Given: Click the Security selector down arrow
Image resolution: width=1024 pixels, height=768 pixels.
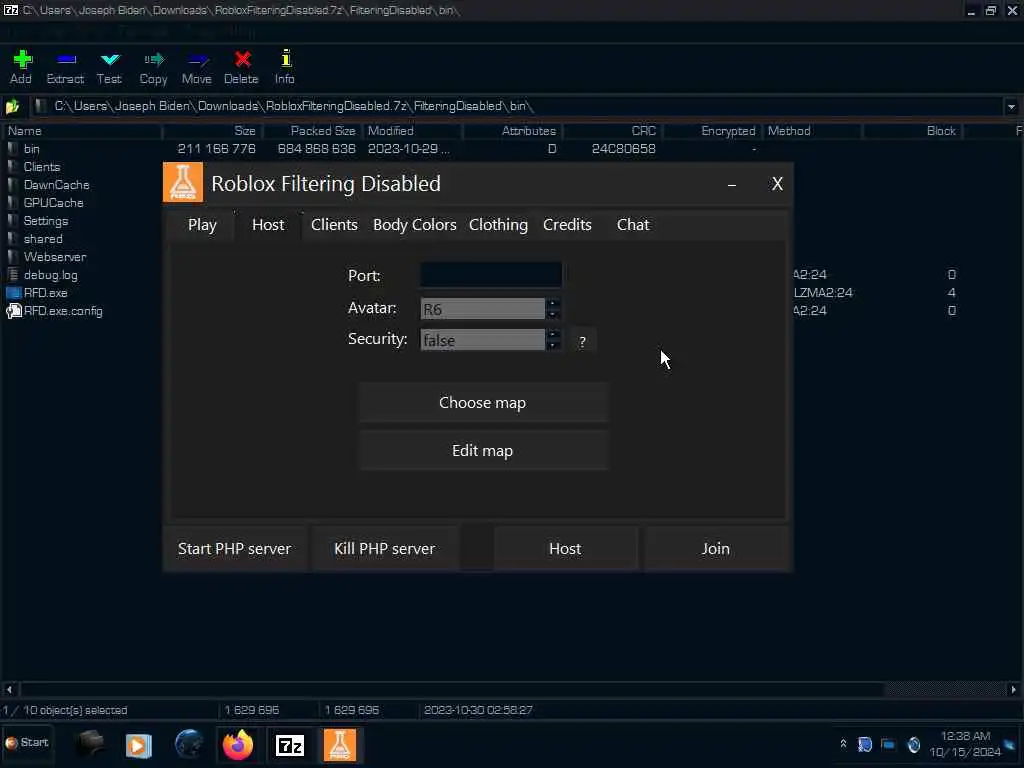Looking at the screenshot, I should (553, 345).
